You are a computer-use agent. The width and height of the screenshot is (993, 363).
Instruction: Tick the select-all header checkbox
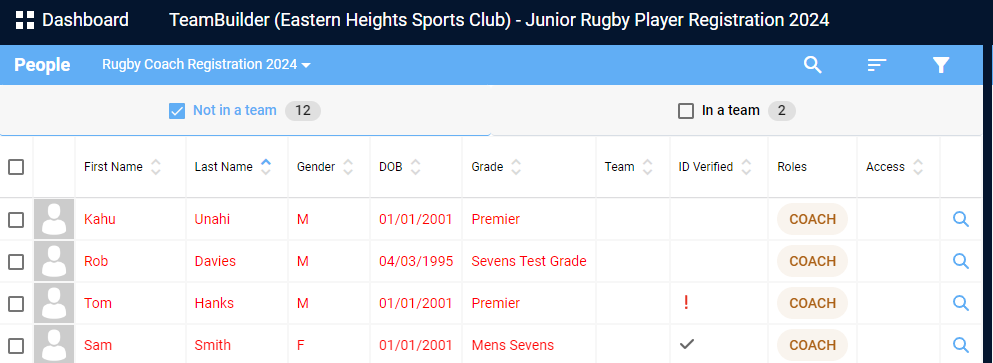point(16,167)
